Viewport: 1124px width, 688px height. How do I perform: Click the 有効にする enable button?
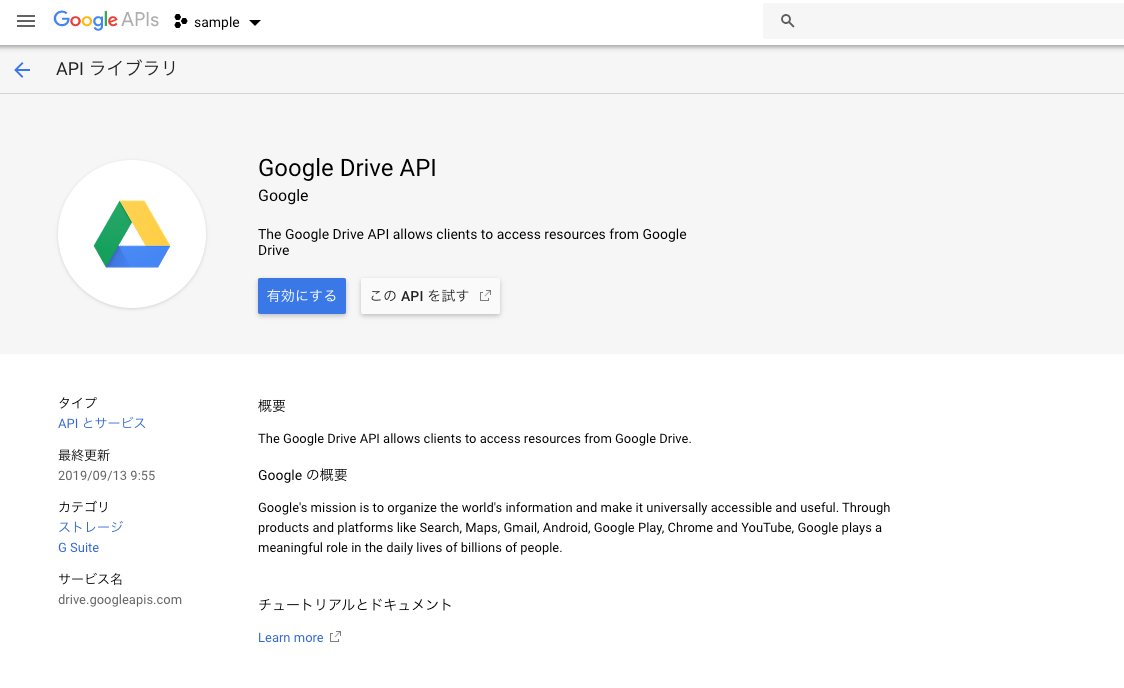tap(302, 296)
